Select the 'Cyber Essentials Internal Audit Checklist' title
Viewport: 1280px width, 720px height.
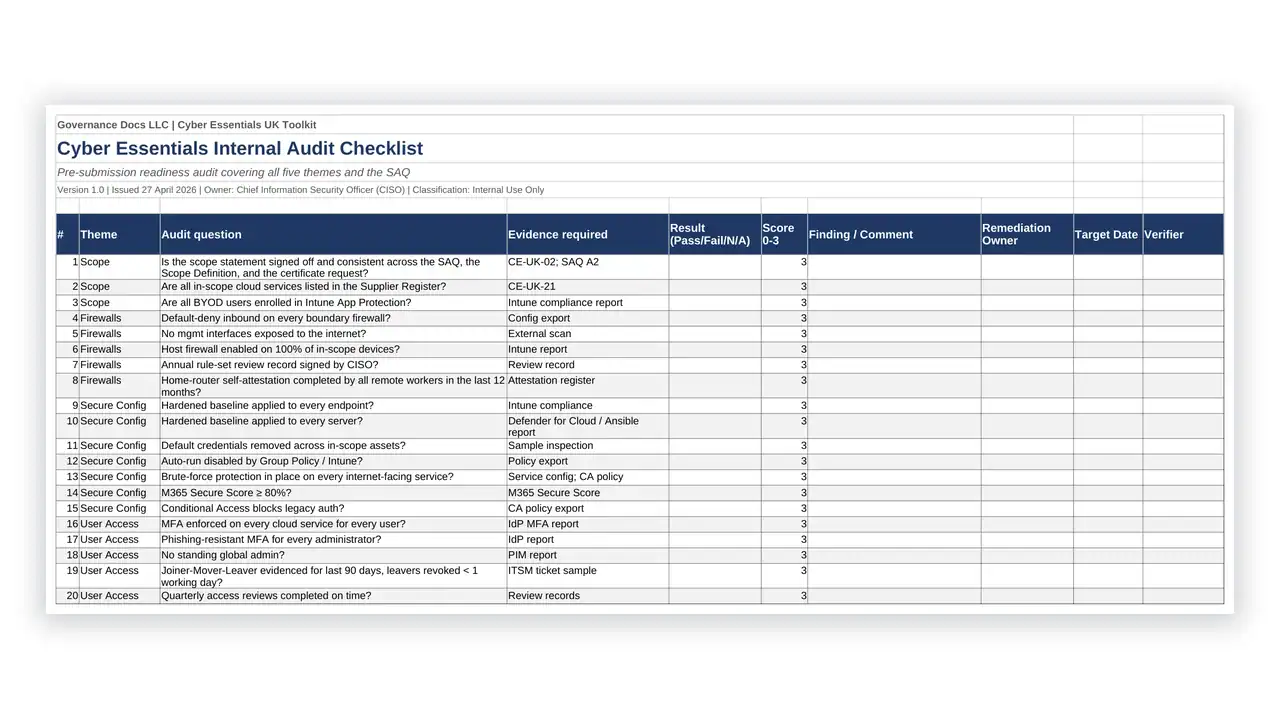click(x=240, y=149)
